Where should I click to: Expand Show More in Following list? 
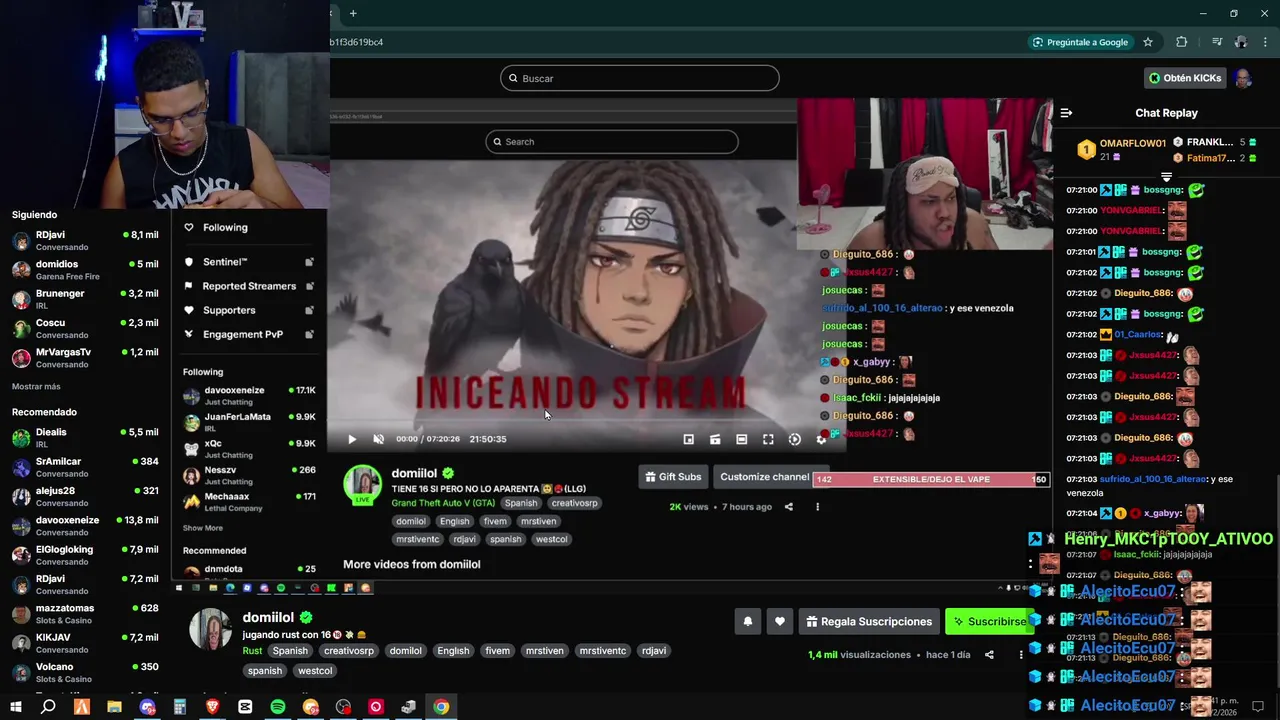(x=203, y=528)
